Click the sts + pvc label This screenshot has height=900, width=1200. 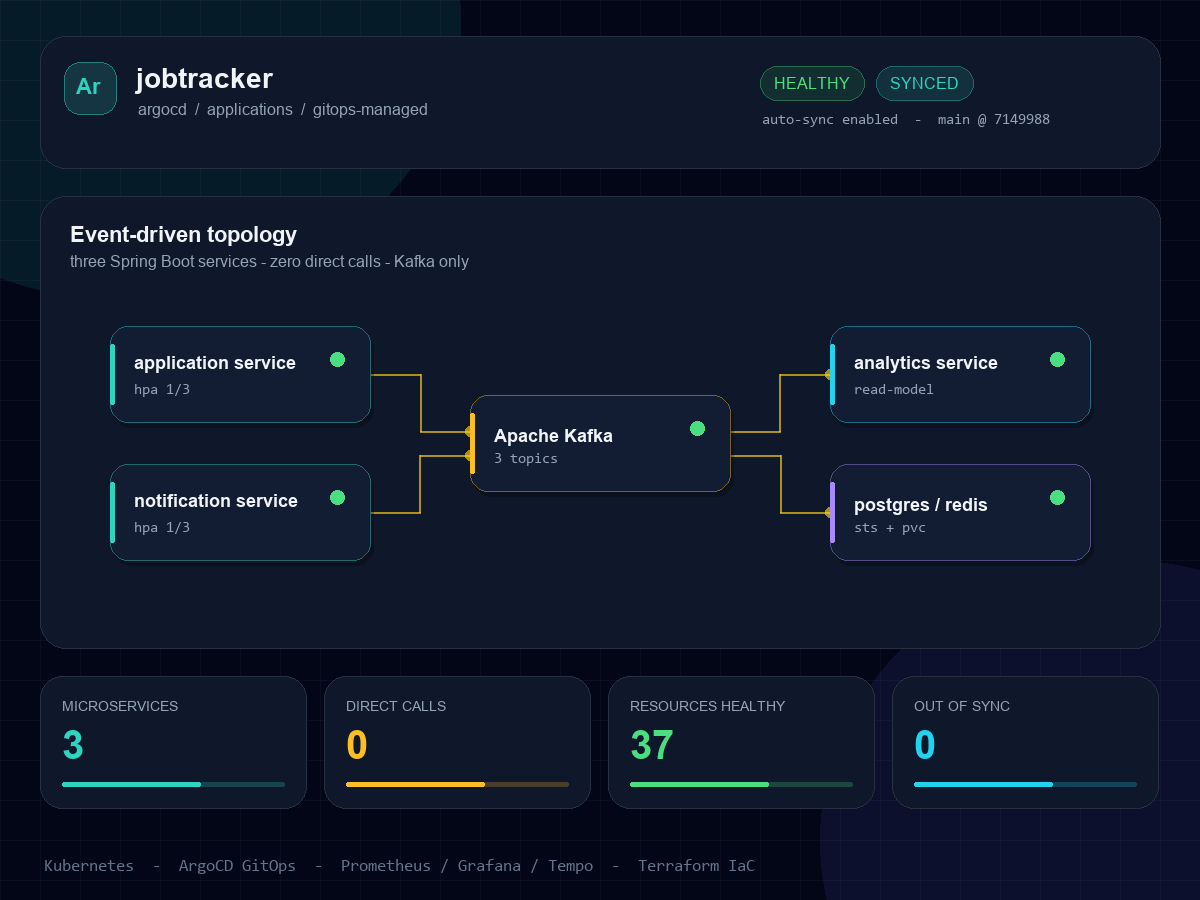[890, 527]
